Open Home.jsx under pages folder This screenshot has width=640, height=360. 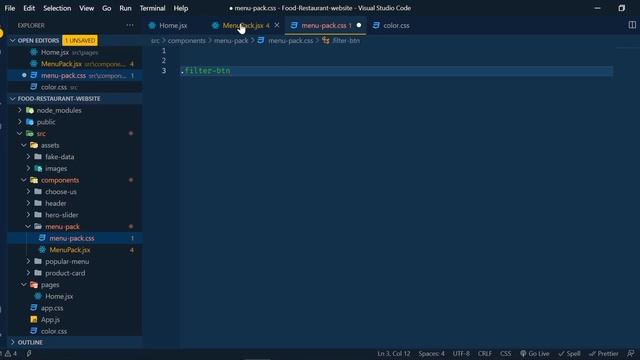click(75, 296)
